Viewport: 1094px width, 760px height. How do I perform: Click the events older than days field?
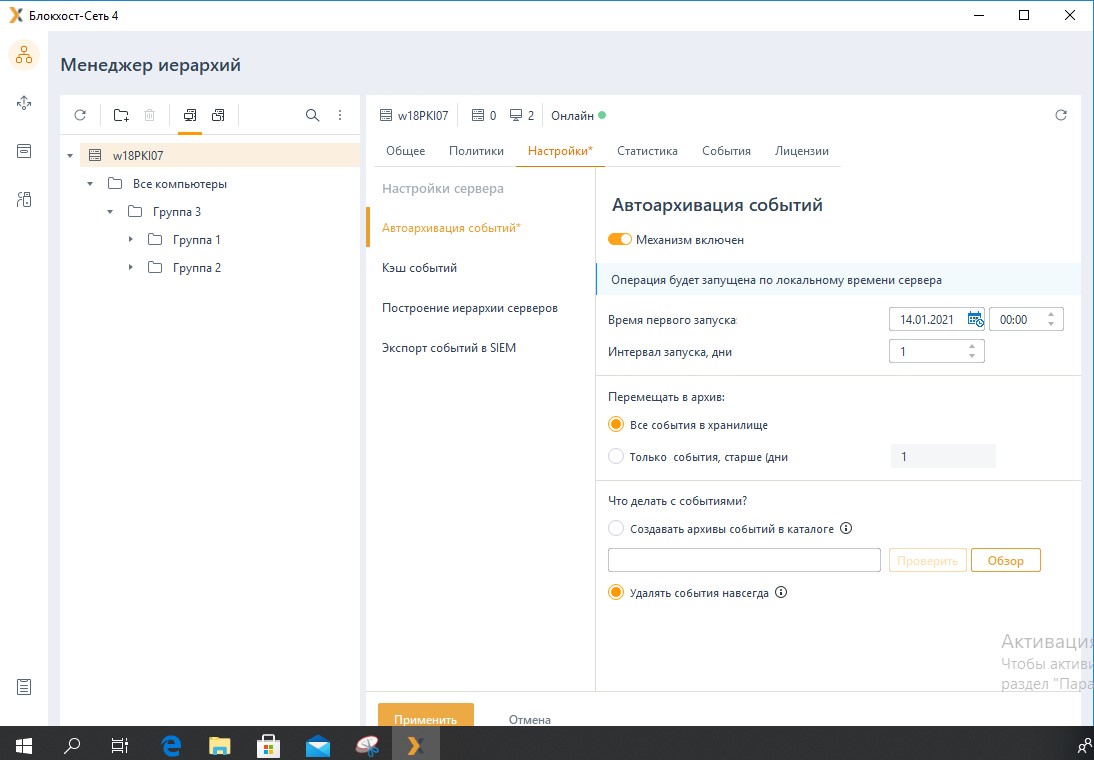pos(943,456)
